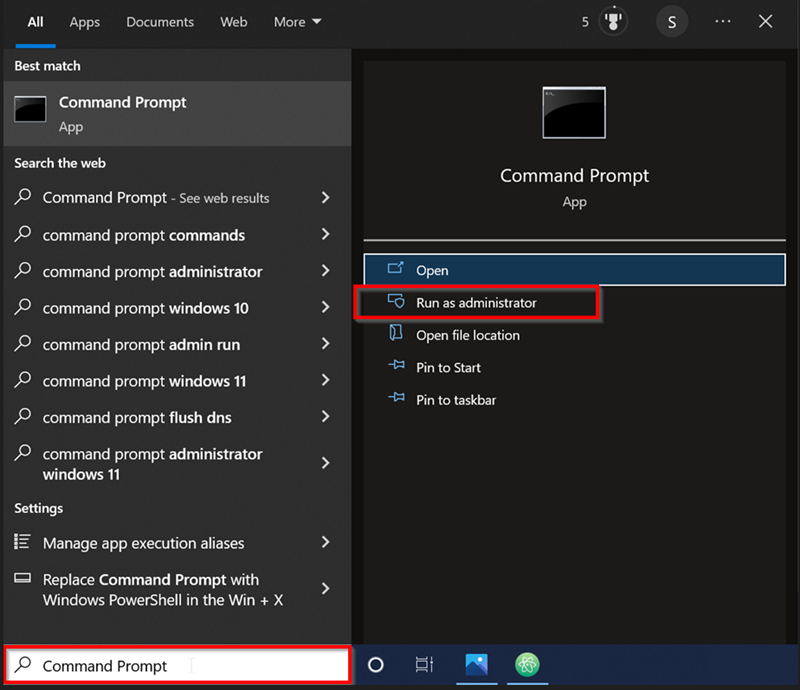800x690 pixels.
Task: Choose Run as administrator
Action: tap(476, 303)
